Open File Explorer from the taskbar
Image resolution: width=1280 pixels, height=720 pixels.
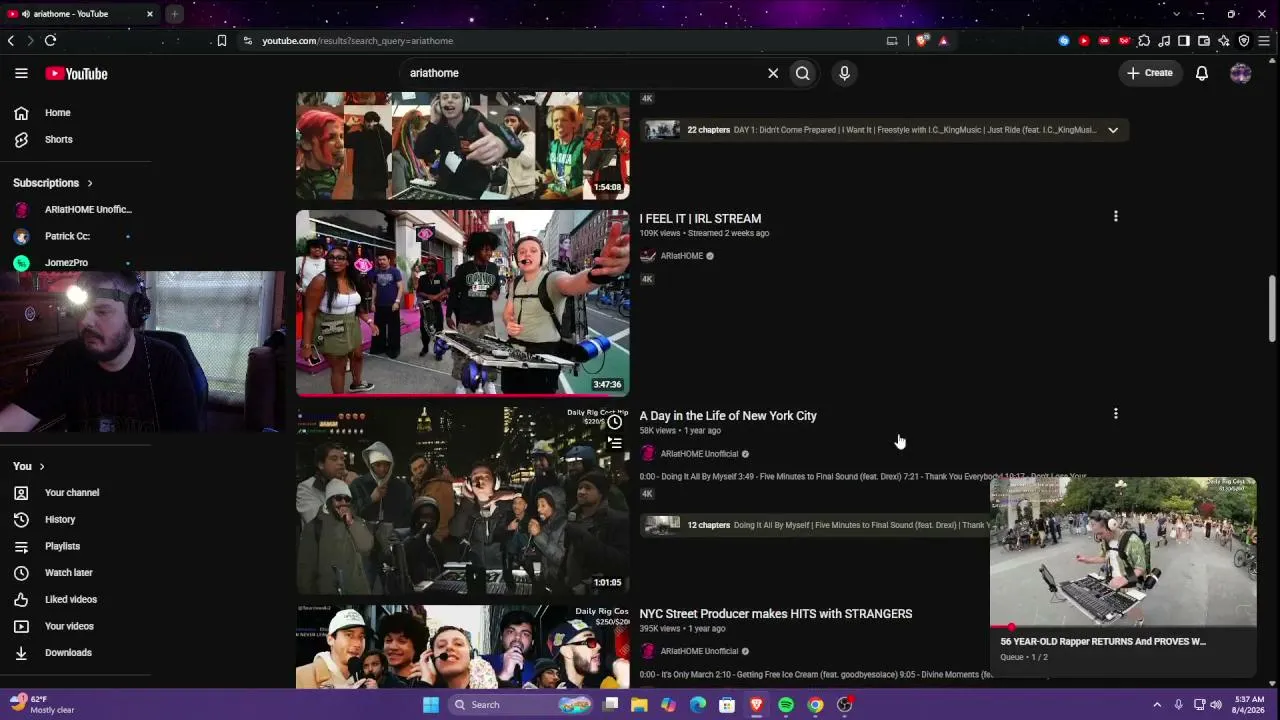click(x=639, y=705)
